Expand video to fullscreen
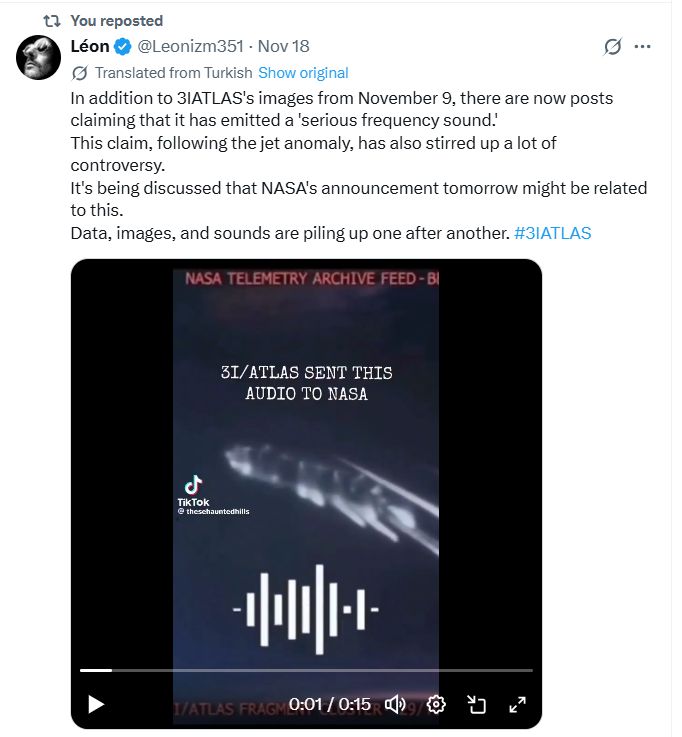 517,704
